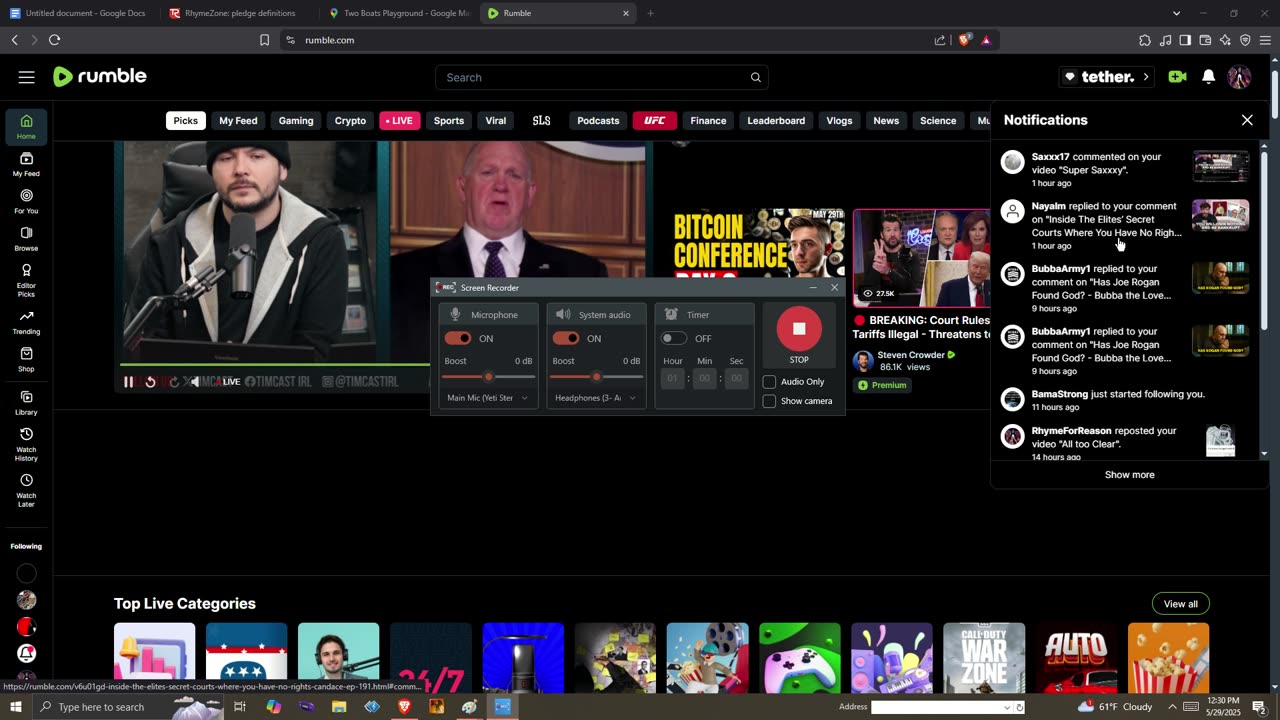
Task: Pause the live video player
Action: [128, 381]
